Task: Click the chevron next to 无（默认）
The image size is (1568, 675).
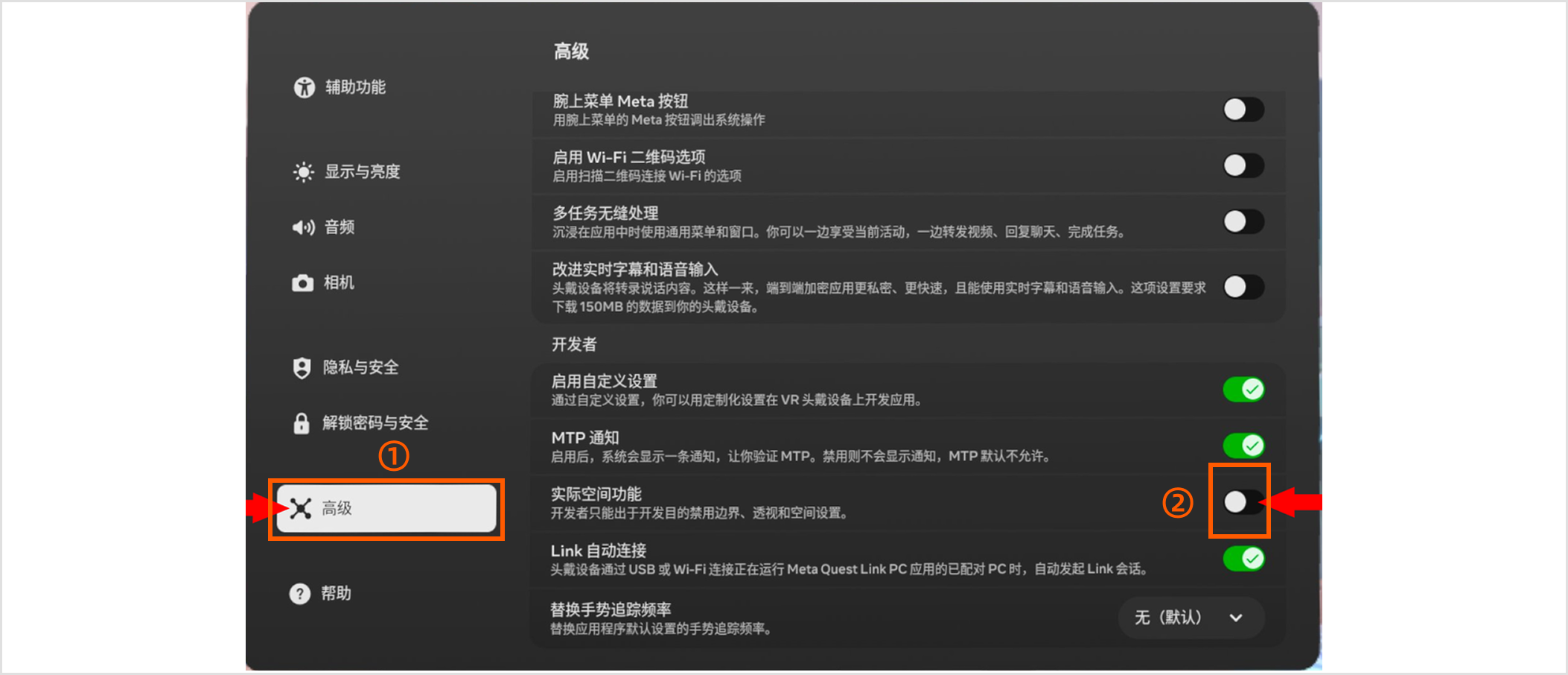Action: tap(1234, 618)
